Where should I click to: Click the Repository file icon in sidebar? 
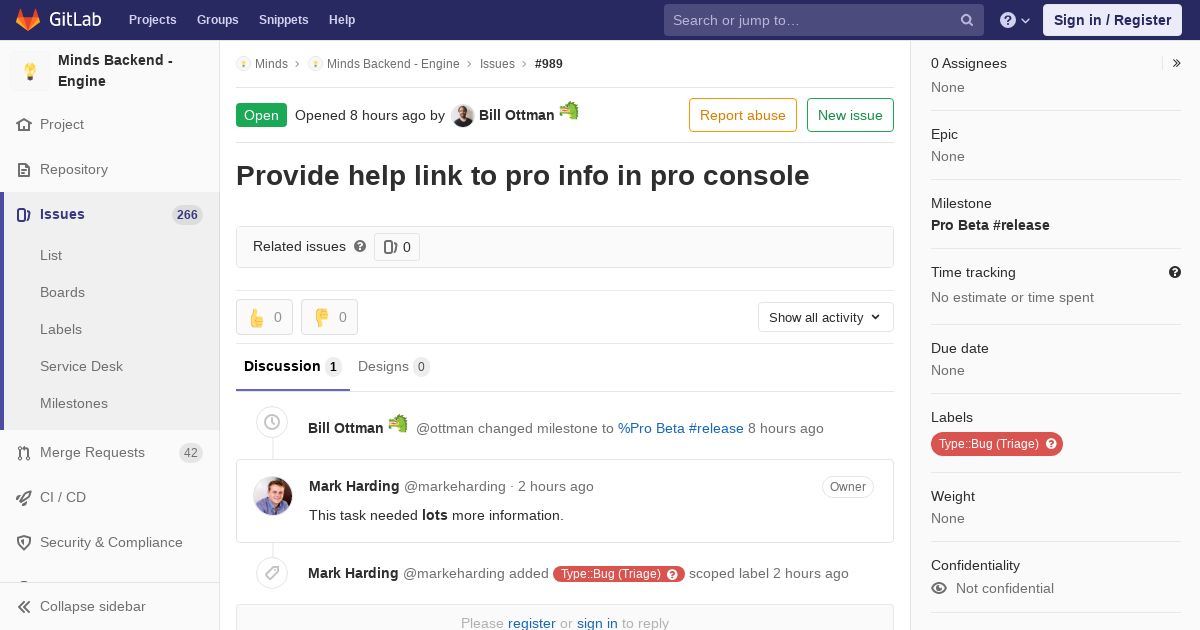[x=24, y=170]
